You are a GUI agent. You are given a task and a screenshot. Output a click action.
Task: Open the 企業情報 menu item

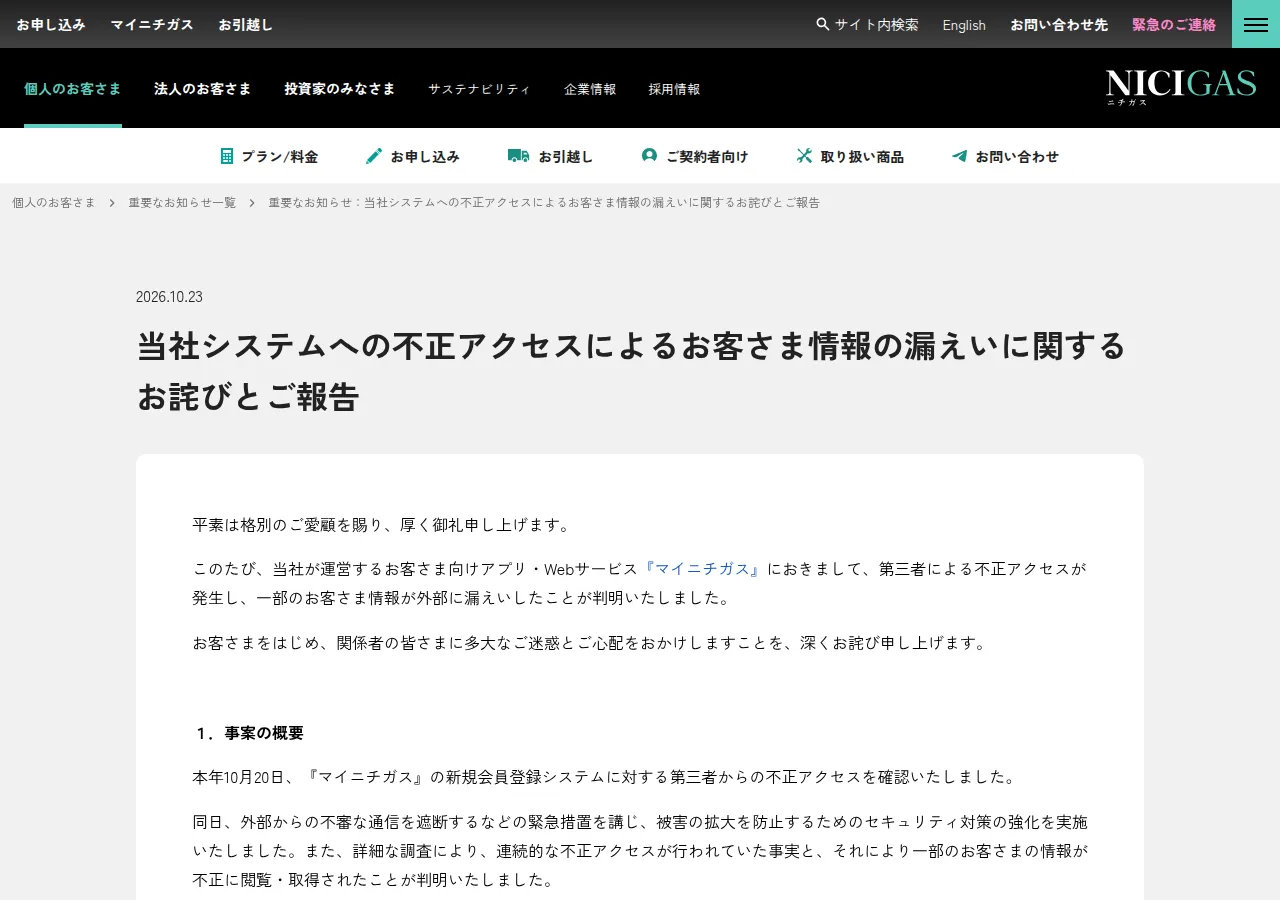coord(590,89)
